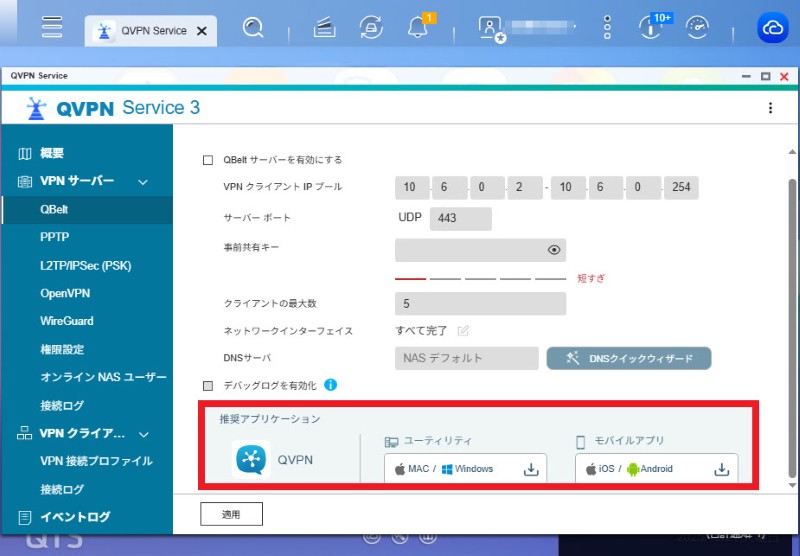Image resolution: width=800 pixels, height=556 pixels.
Task: Click the 適用 apply button
Action: pyautogui.click(x=230, y=514)
